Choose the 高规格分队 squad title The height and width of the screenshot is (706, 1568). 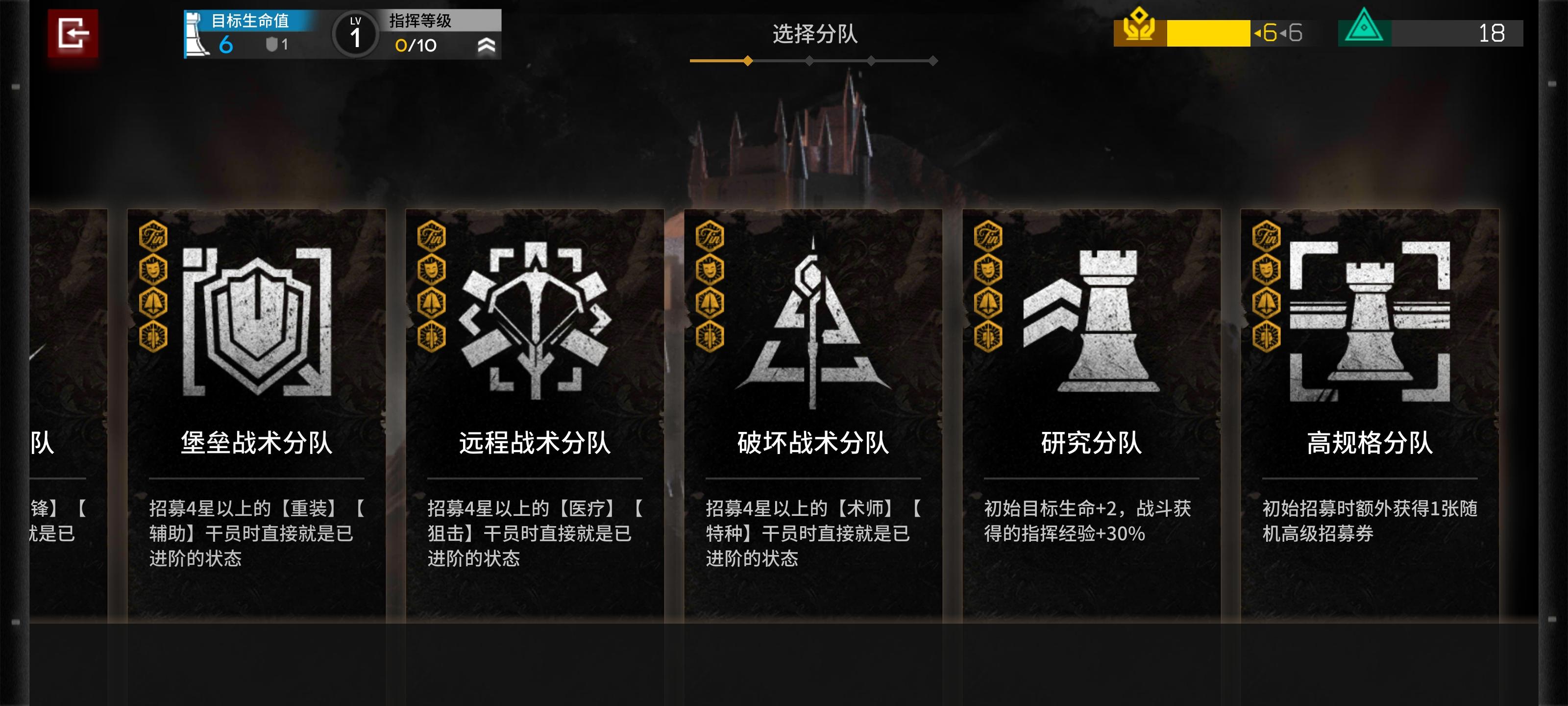[x=1370, y=443]
